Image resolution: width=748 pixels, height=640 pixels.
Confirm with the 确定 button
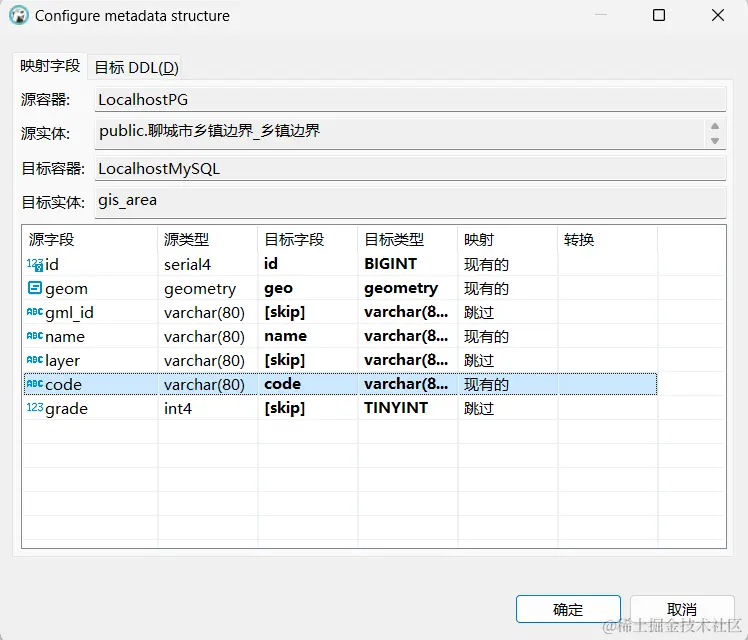[568, 609]
